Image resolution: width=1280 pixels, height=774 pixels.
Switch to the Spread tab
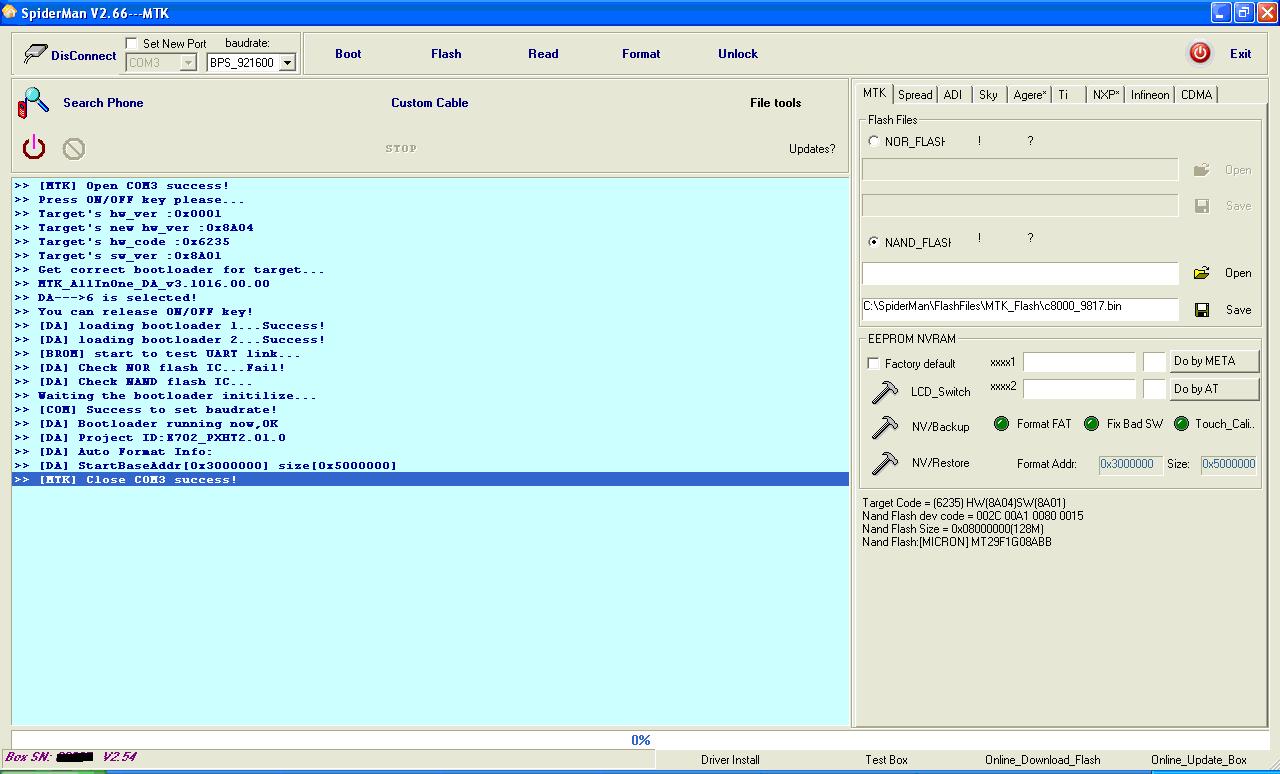coord(915,95)
